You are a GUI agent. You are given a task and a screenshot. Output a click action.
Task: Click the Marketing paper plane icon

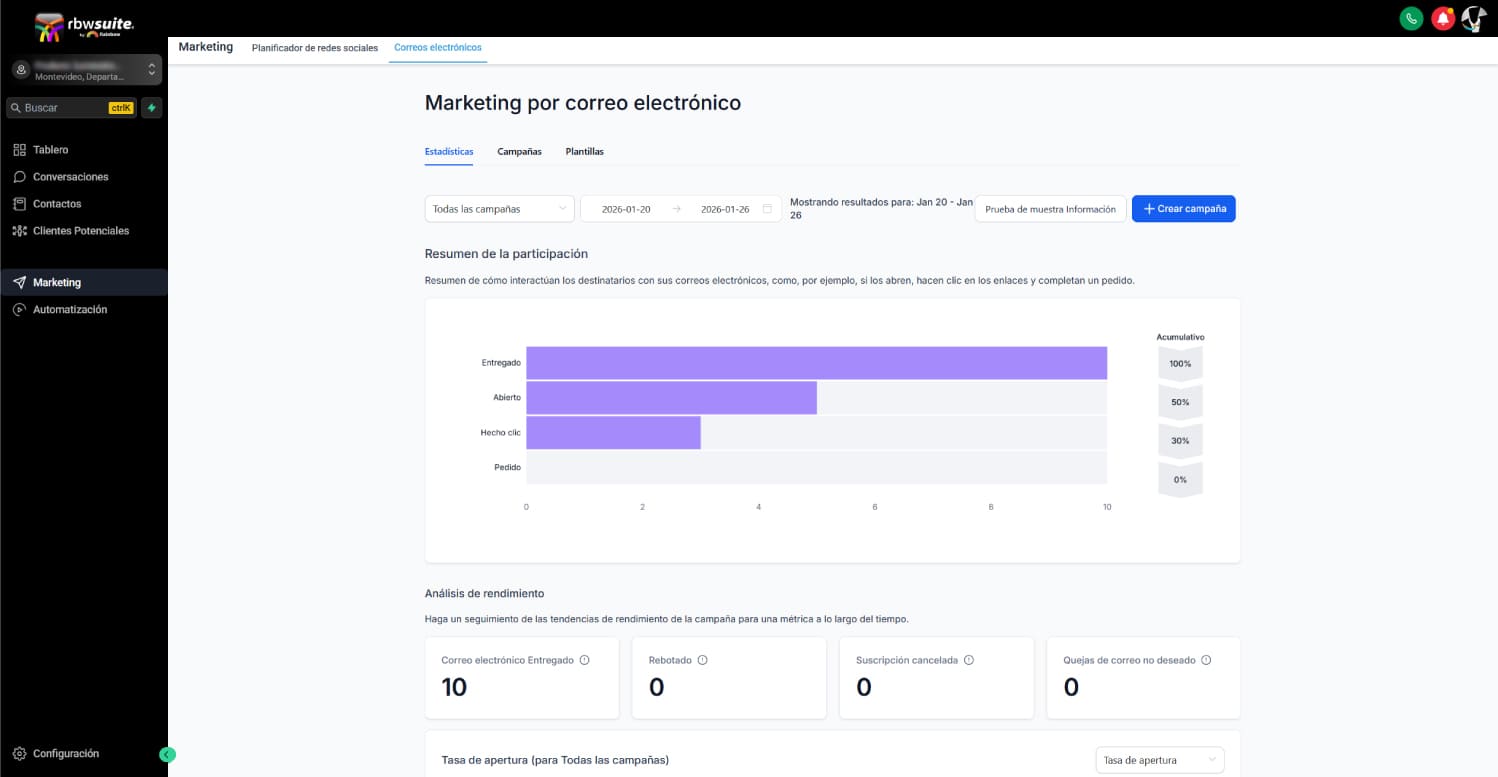(19, 283)
